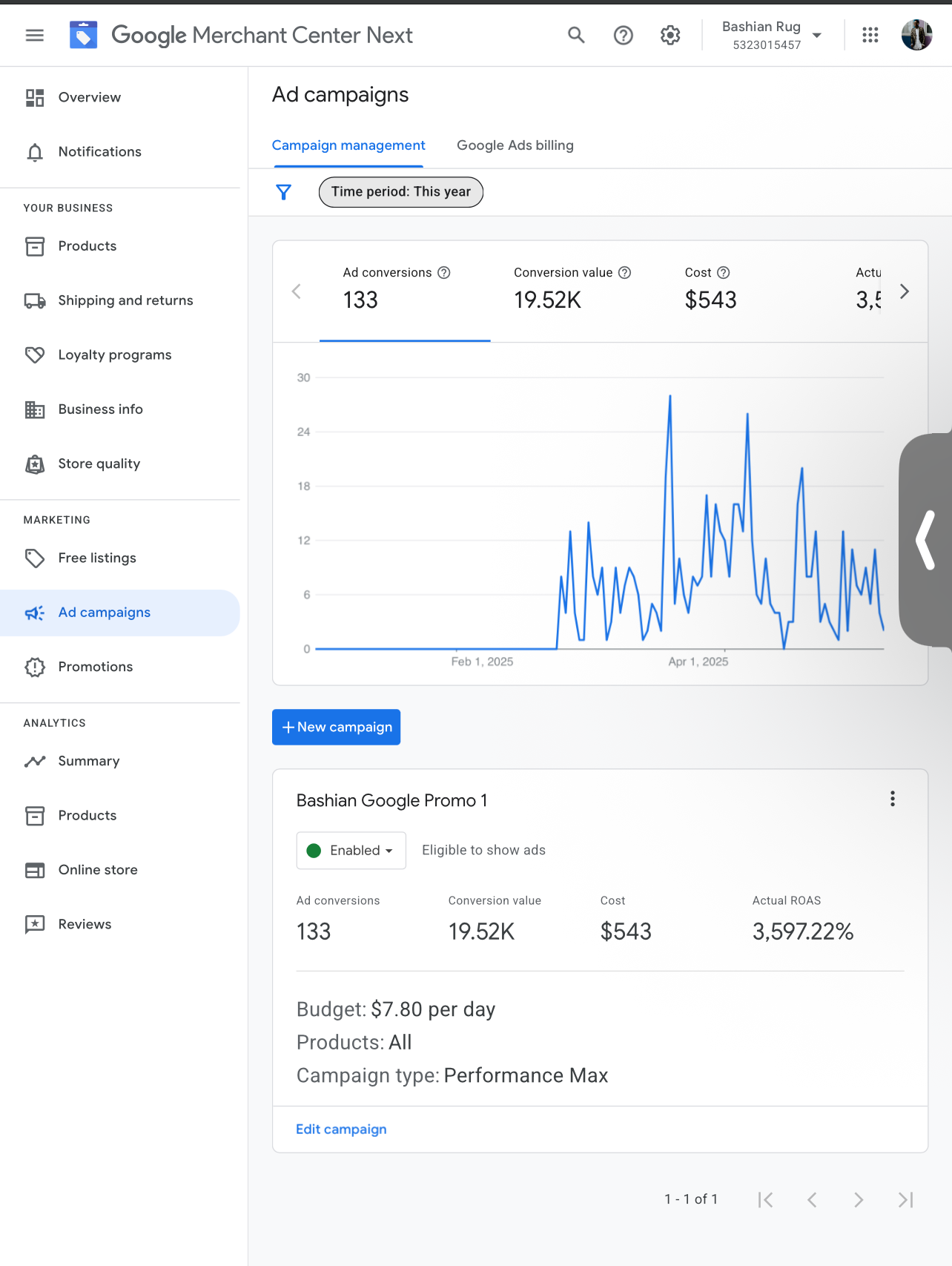952x1266 pixels.
Task: Open the Enabled status dropdown
Action: point(351,851)
